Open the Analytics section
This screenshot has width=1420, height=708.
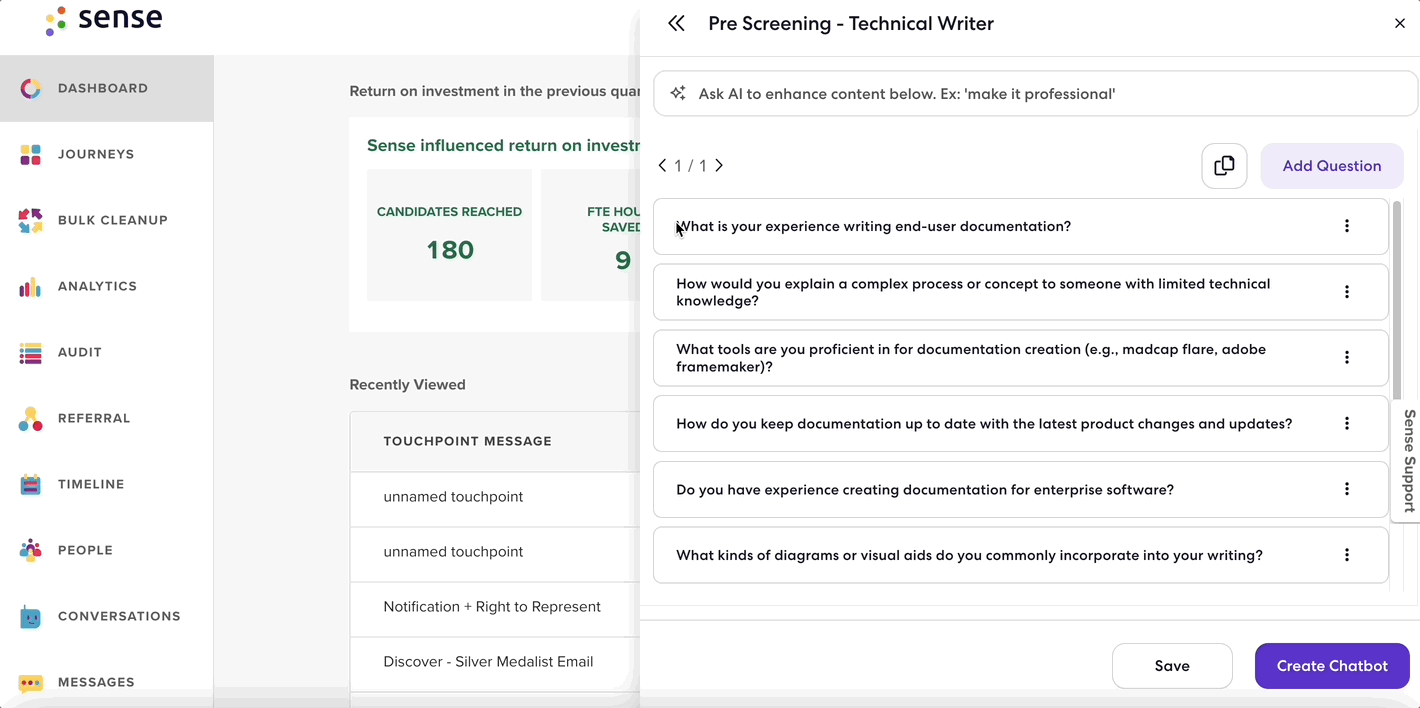coord(97,286)
